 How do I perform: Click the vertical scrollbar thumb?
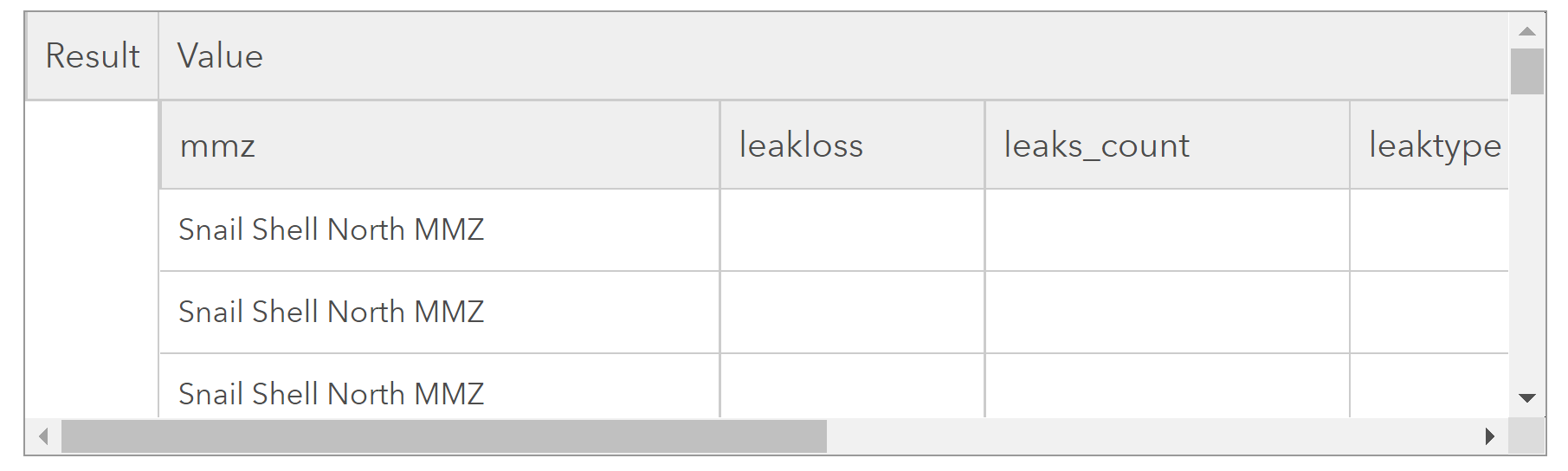pos(1526,71)
